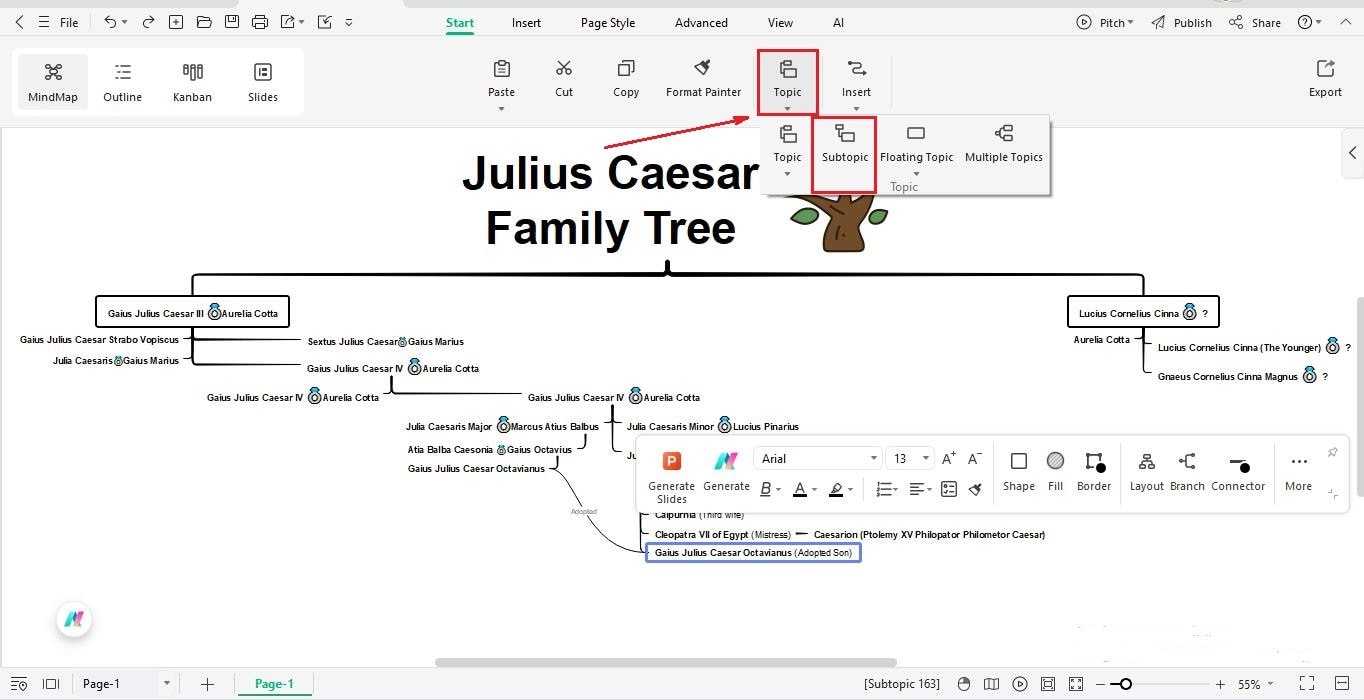Toggle bold text formatting

[766, 489]
